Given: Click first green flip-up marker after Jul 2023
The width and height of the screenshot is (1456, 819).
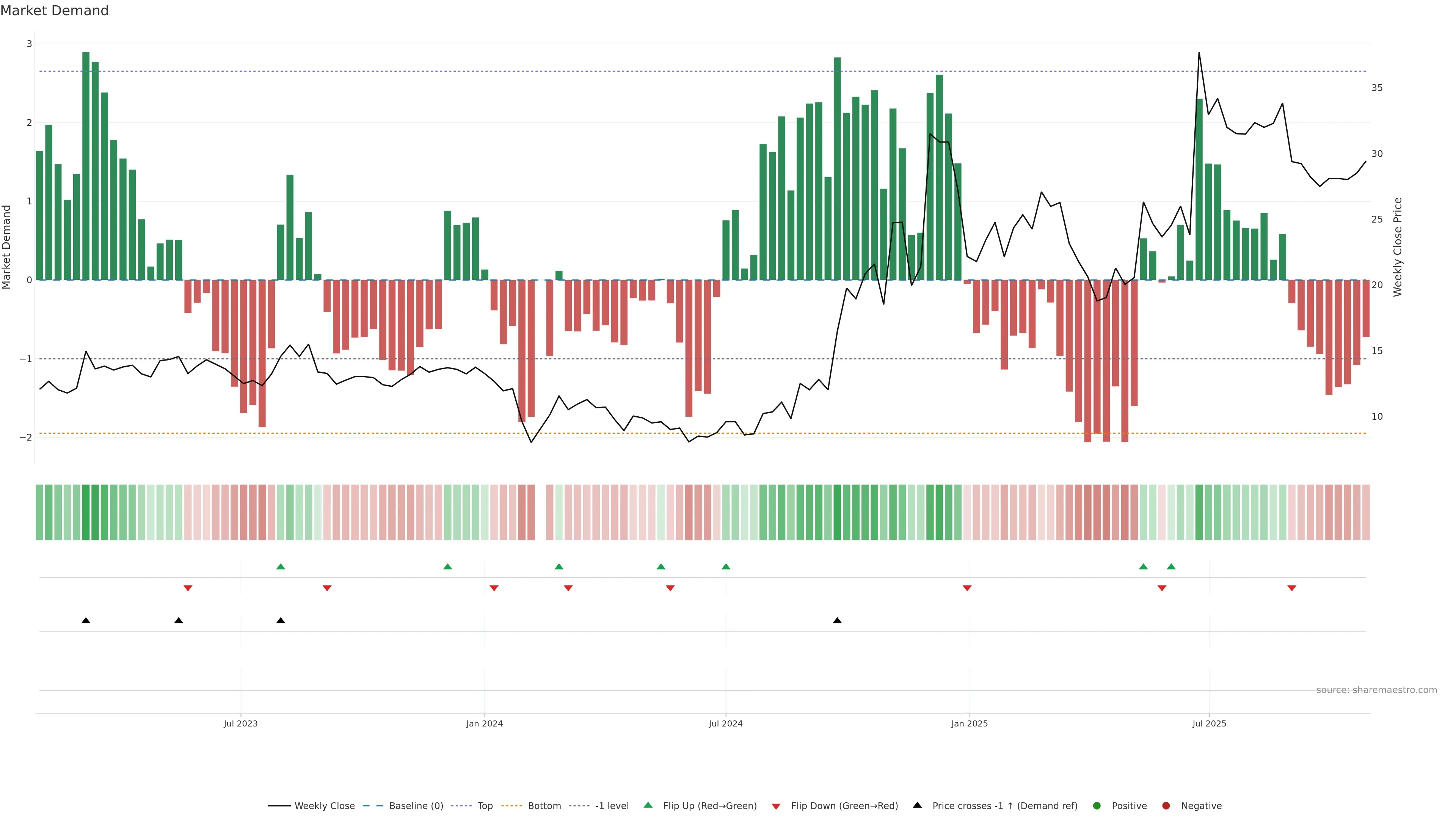Looking at the screenshot, I should pyautogui.click(x=281, y=566).
